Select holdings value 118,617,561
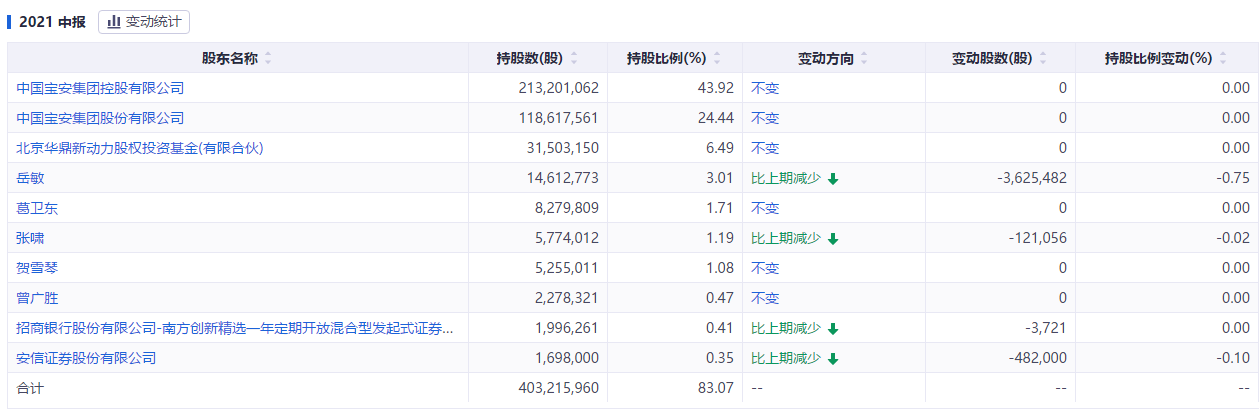Screen dimensions: 1259x410 [x=559, y=118]
